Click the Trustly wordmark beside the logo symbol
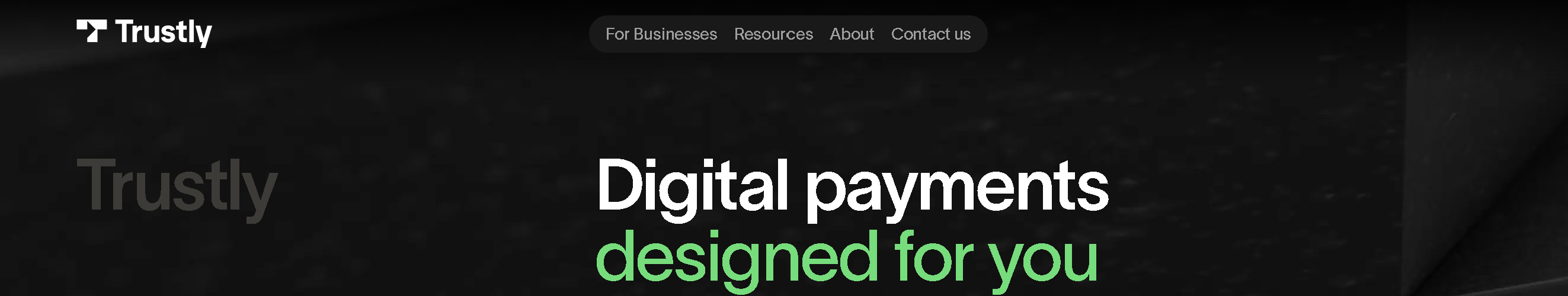The image size is (1568, 296). [x=163, y=33]
